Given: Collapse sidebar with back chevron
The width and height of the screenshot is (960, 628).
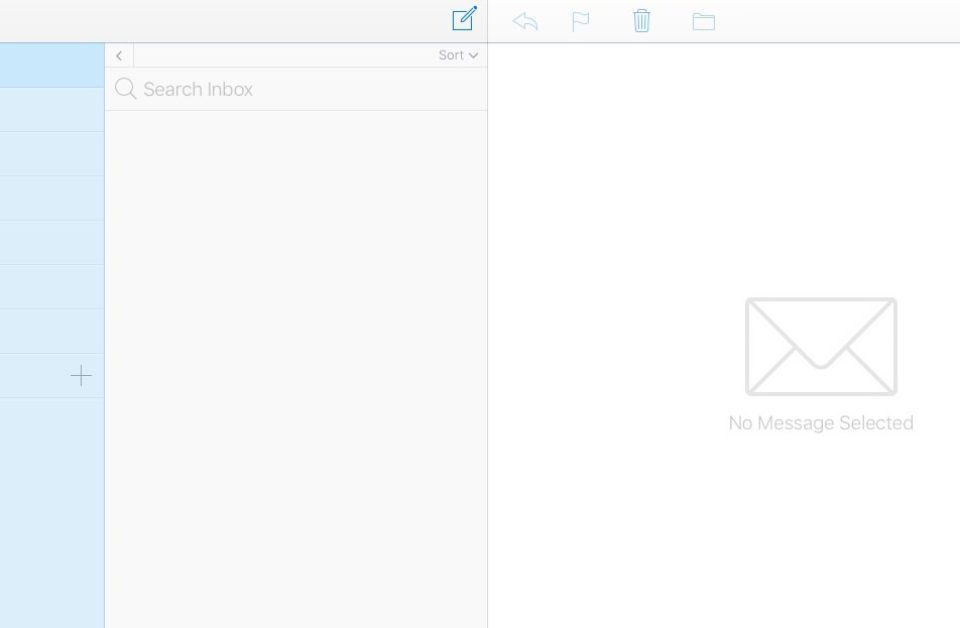Looking at the screenshot, I should 119,56.
